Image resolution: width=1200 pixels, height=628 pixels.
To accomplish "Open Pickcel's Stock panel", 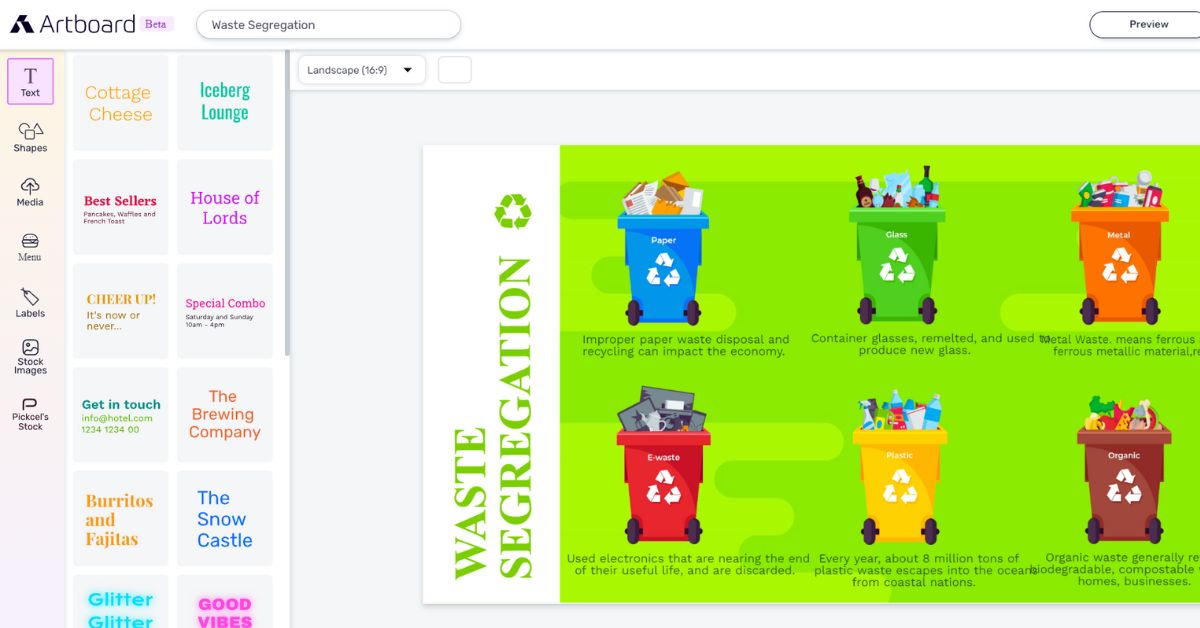I will 30,413.
